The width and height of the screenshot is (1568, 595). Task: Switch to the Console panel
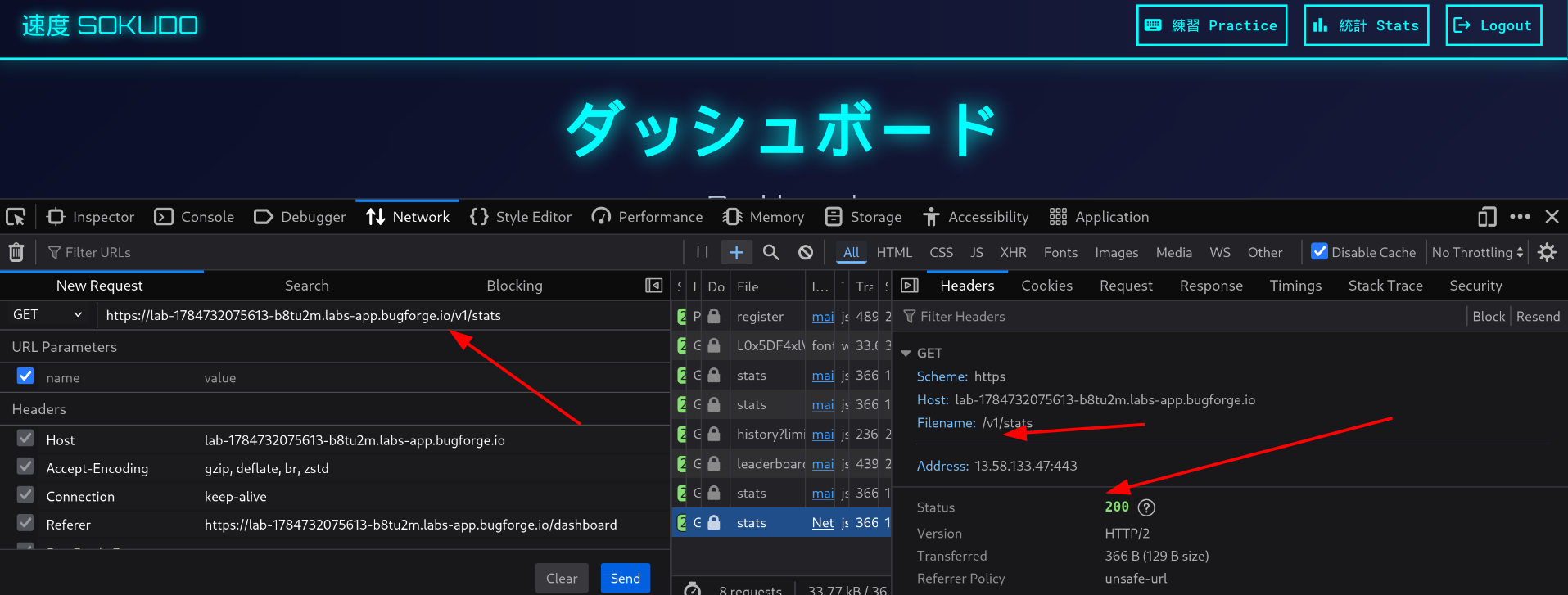[x=194, y=217]
